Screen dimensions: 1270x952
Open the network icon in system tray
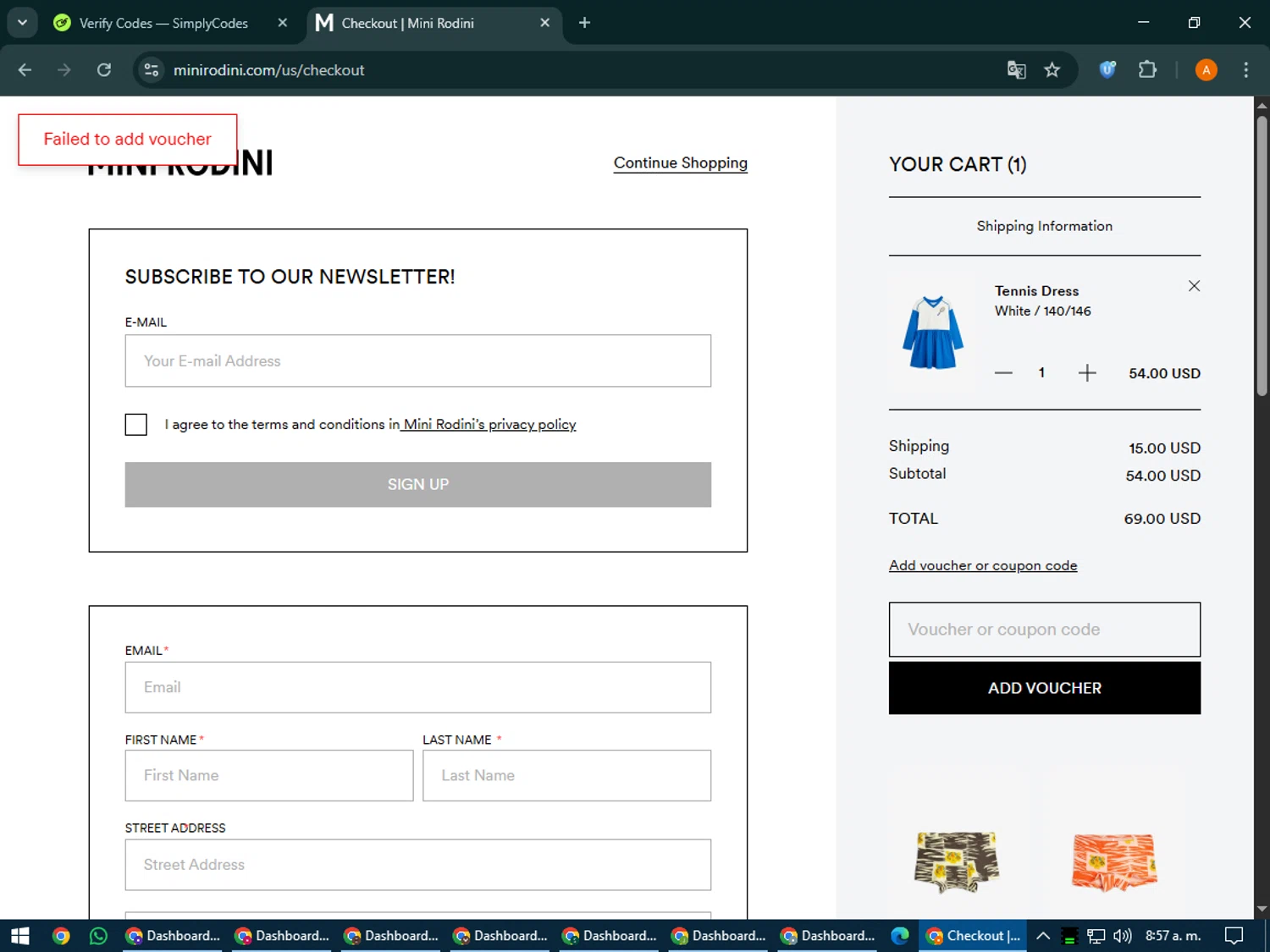pos(1096,935)
